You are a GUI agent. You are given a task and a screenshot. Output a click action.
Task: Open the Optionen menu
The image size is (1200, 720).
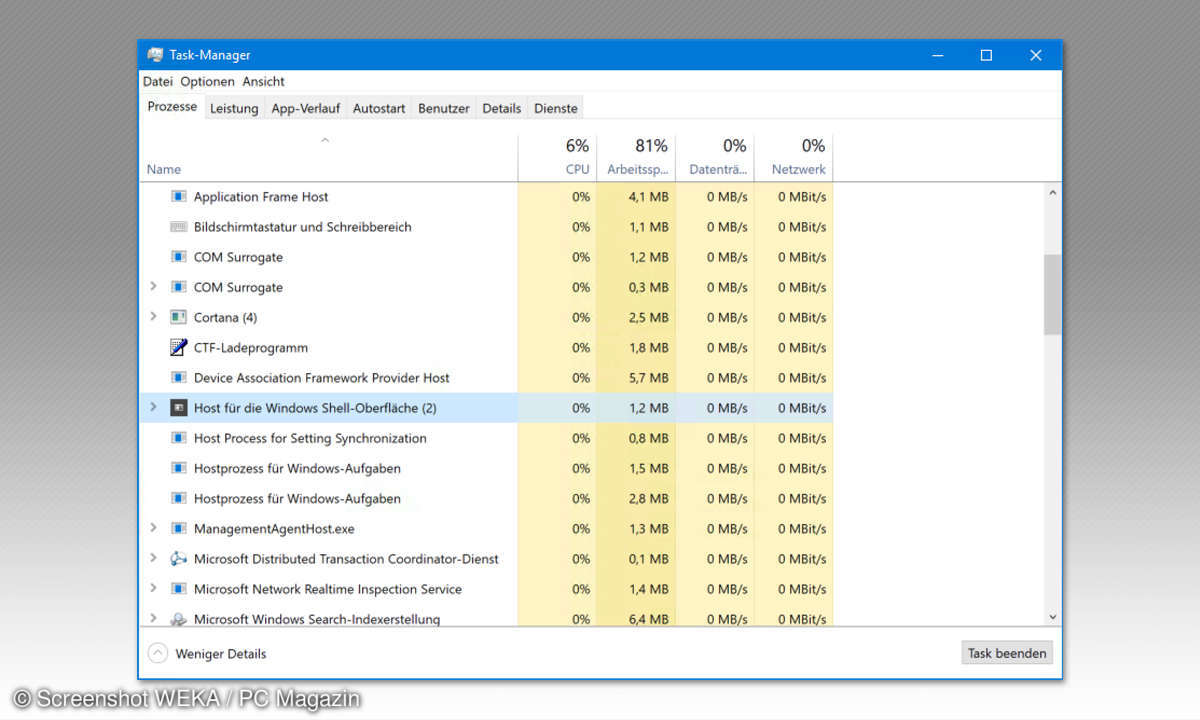(208, 82)
